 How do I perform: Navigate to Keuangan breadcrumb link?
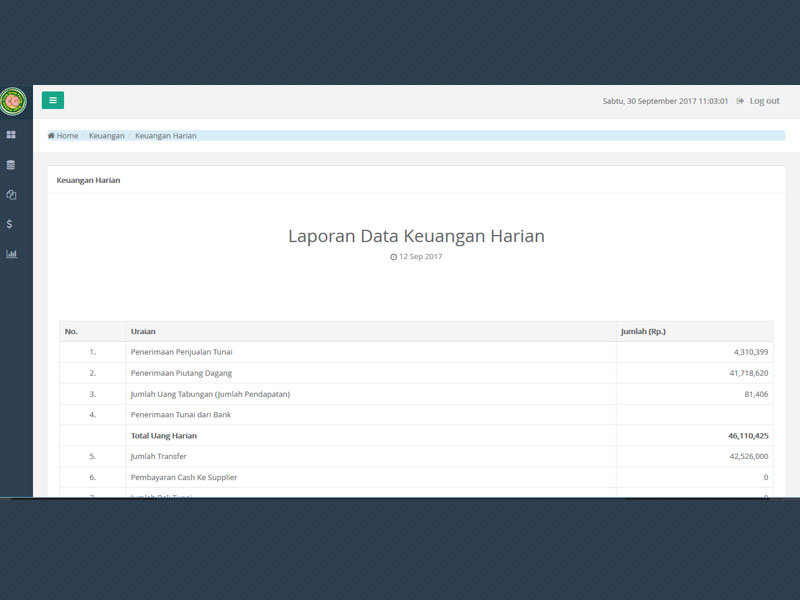coord(106,136)
